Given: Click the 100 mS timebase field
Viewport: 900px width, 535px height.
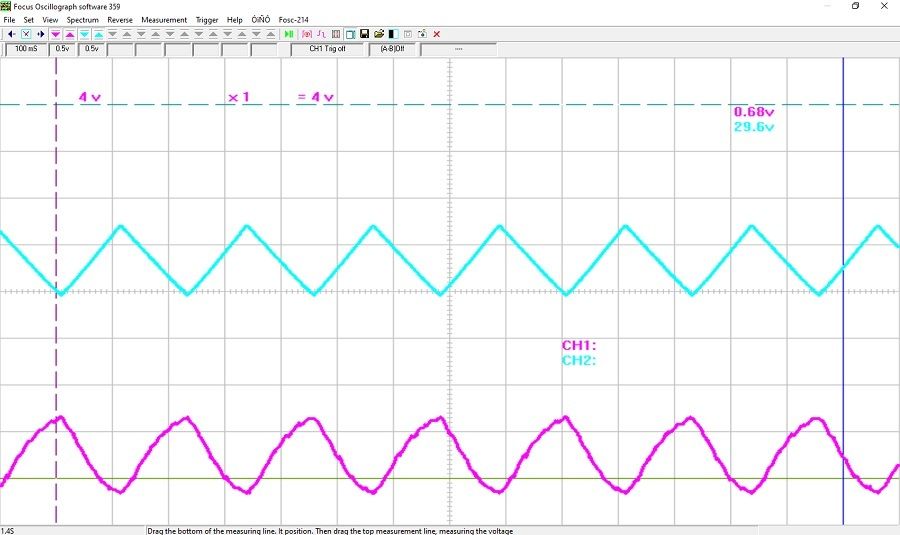Looking at the screenshot, I should (x=26, y=49).
